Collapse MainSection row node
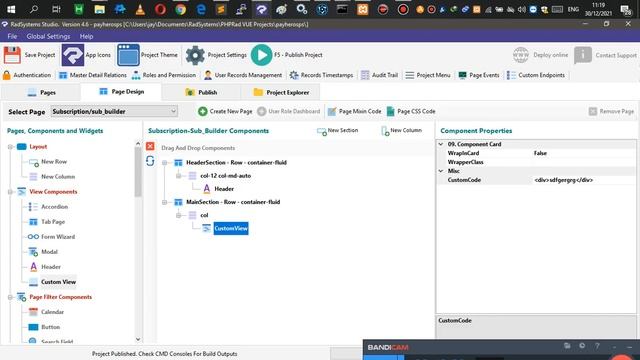Screen dimensions: 640x360 (x=164, y=202)
